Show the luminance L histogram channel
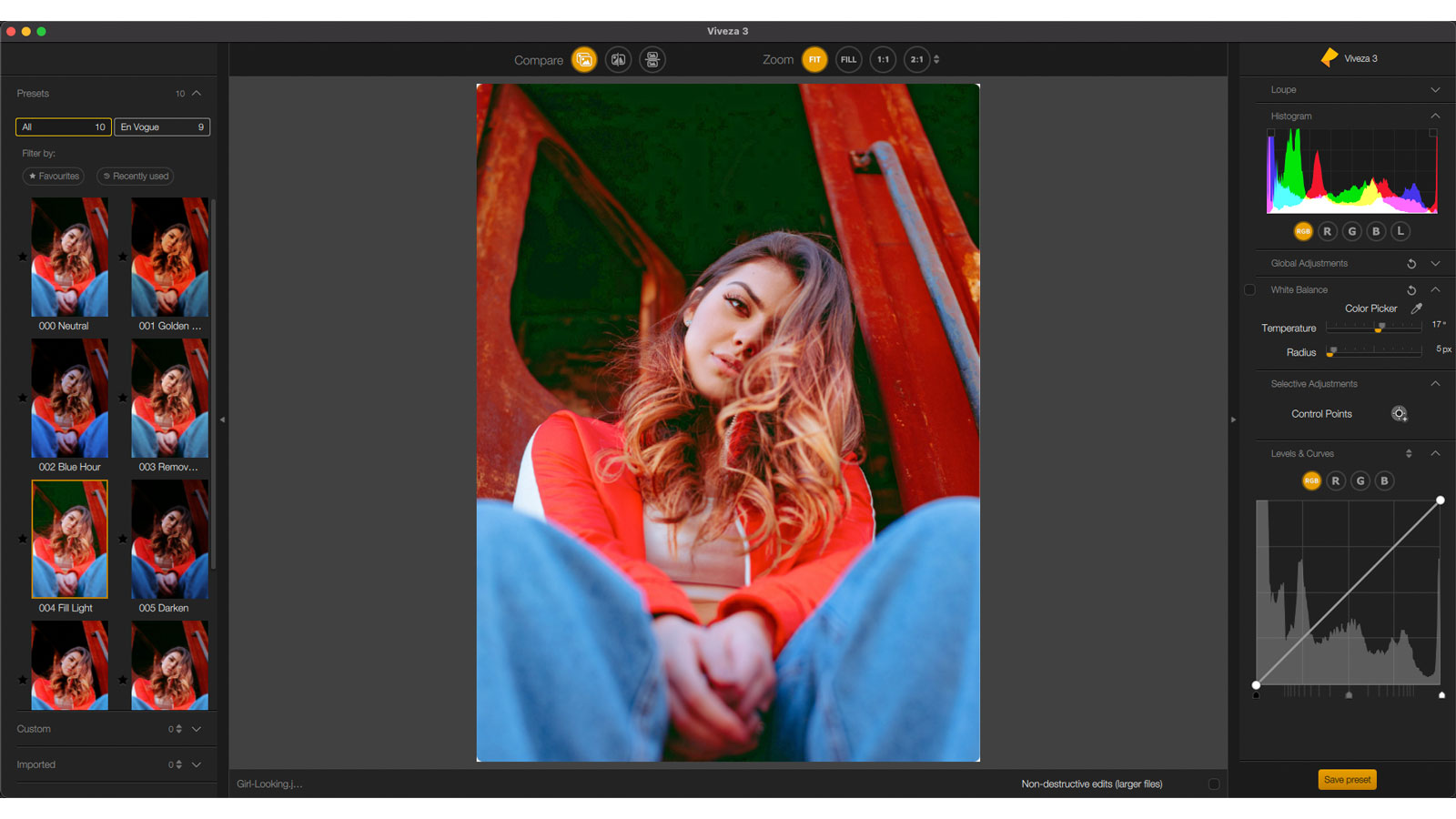1456x819 pixels. (1400, 231)
